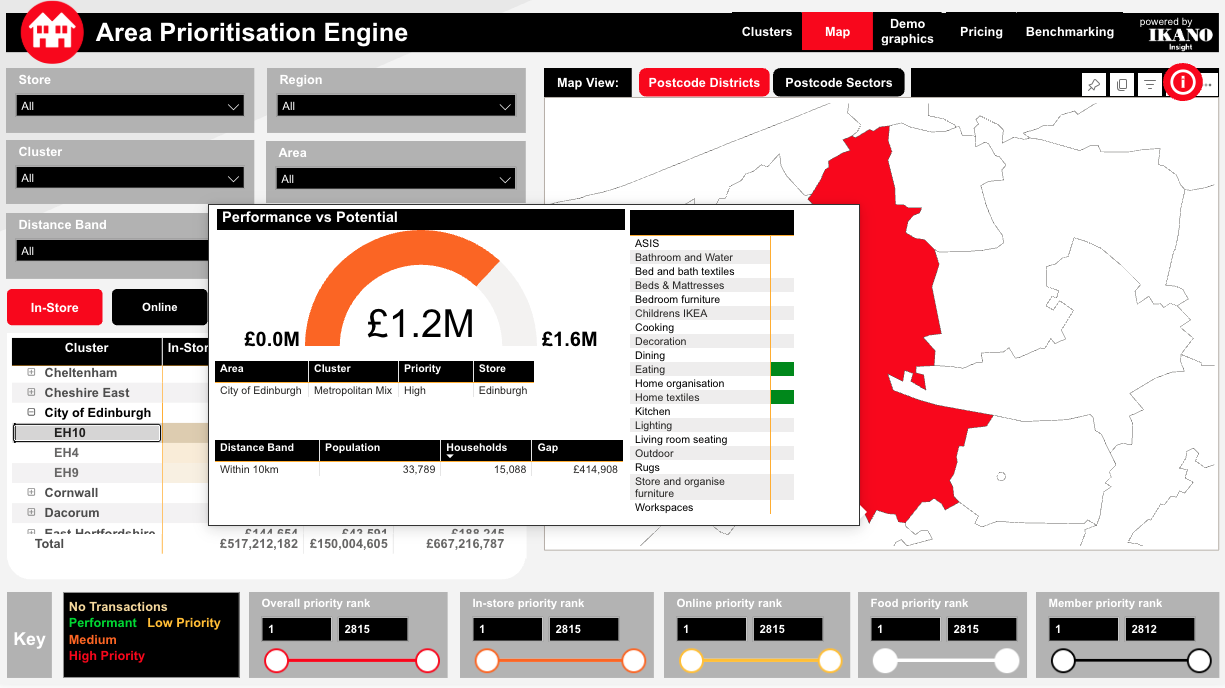Click the Population value 33,789
This screenshot has width=1225, height=688.
point(419,469)
